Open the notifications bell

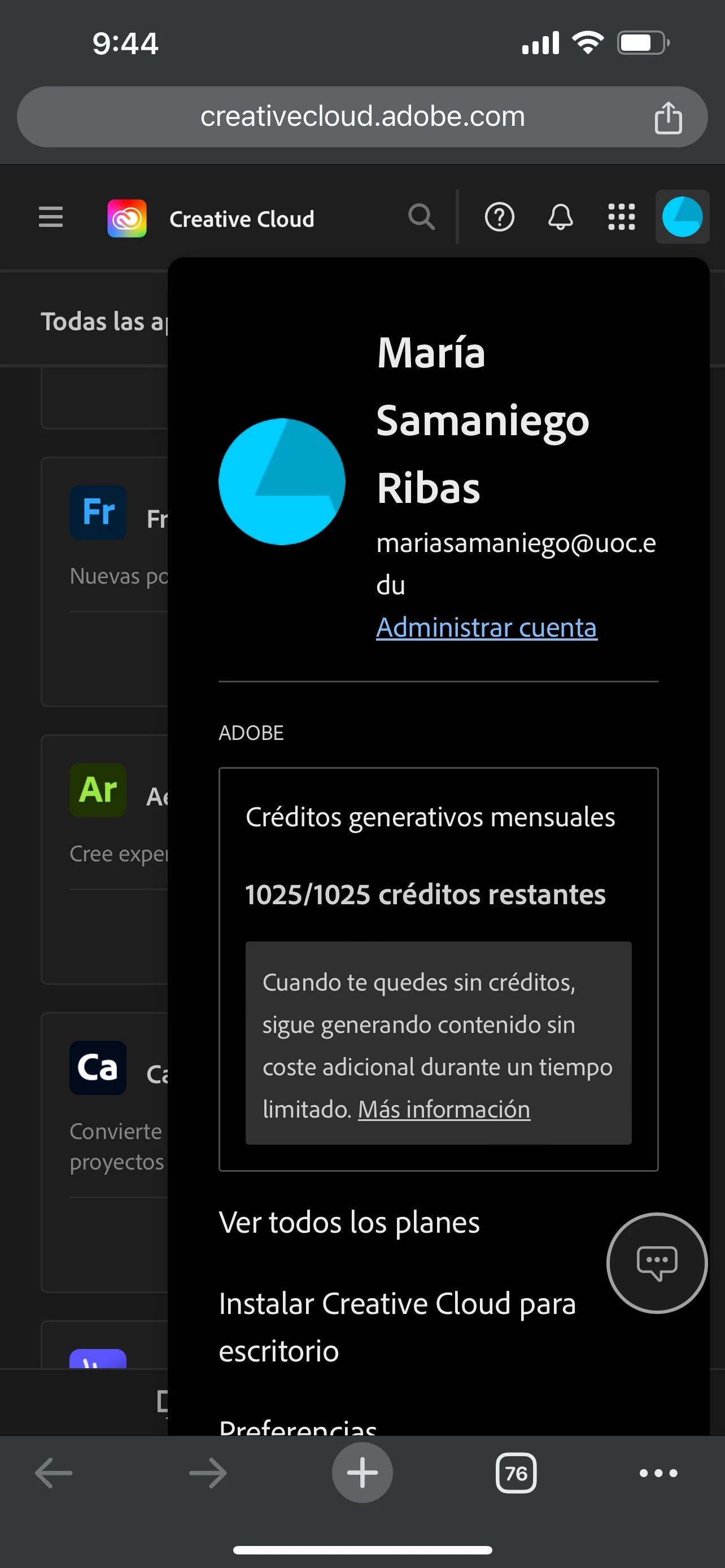click(560, 217)
